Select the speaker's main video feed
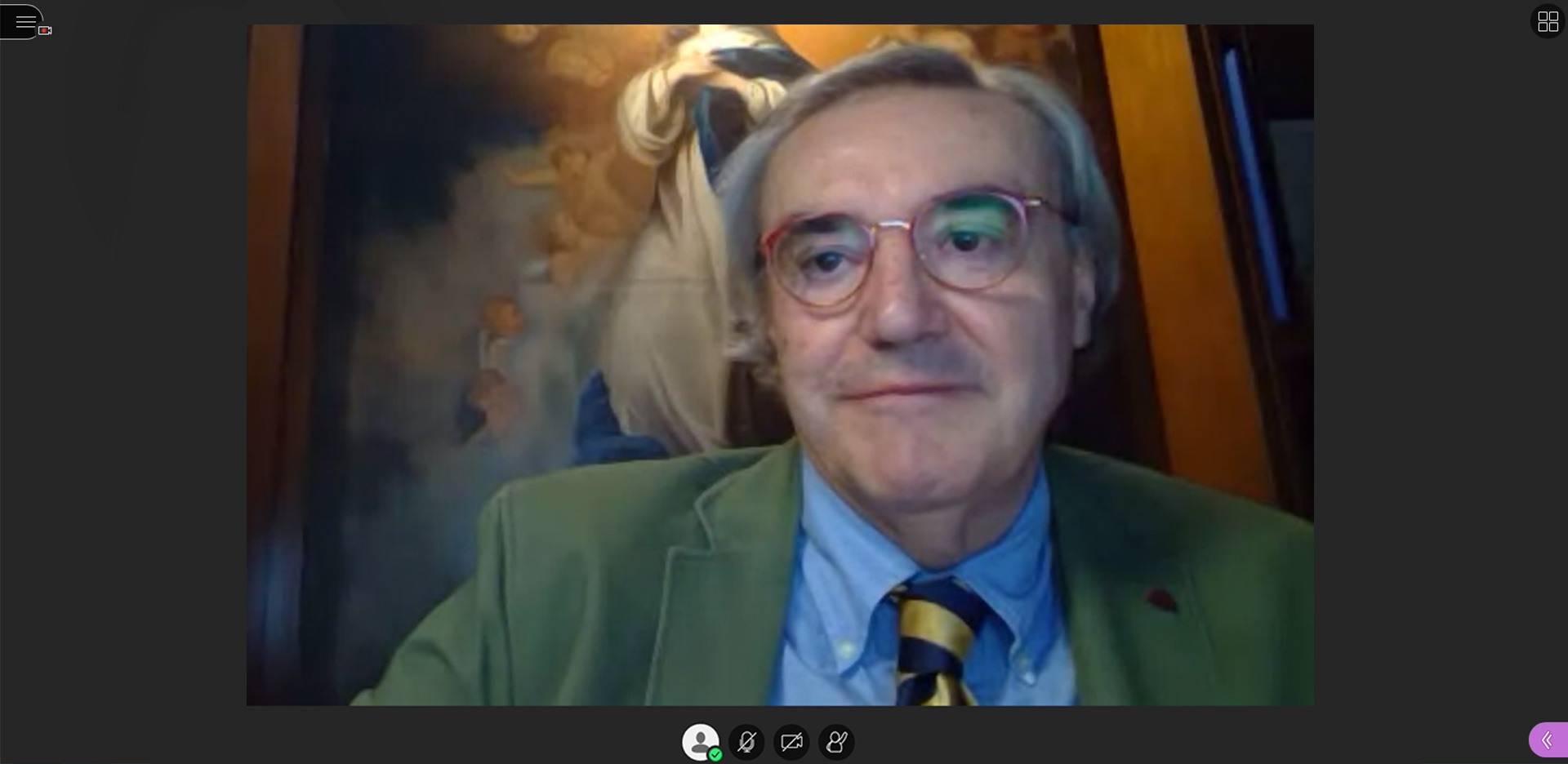The image size is (1568, 764). click(780, 365)
